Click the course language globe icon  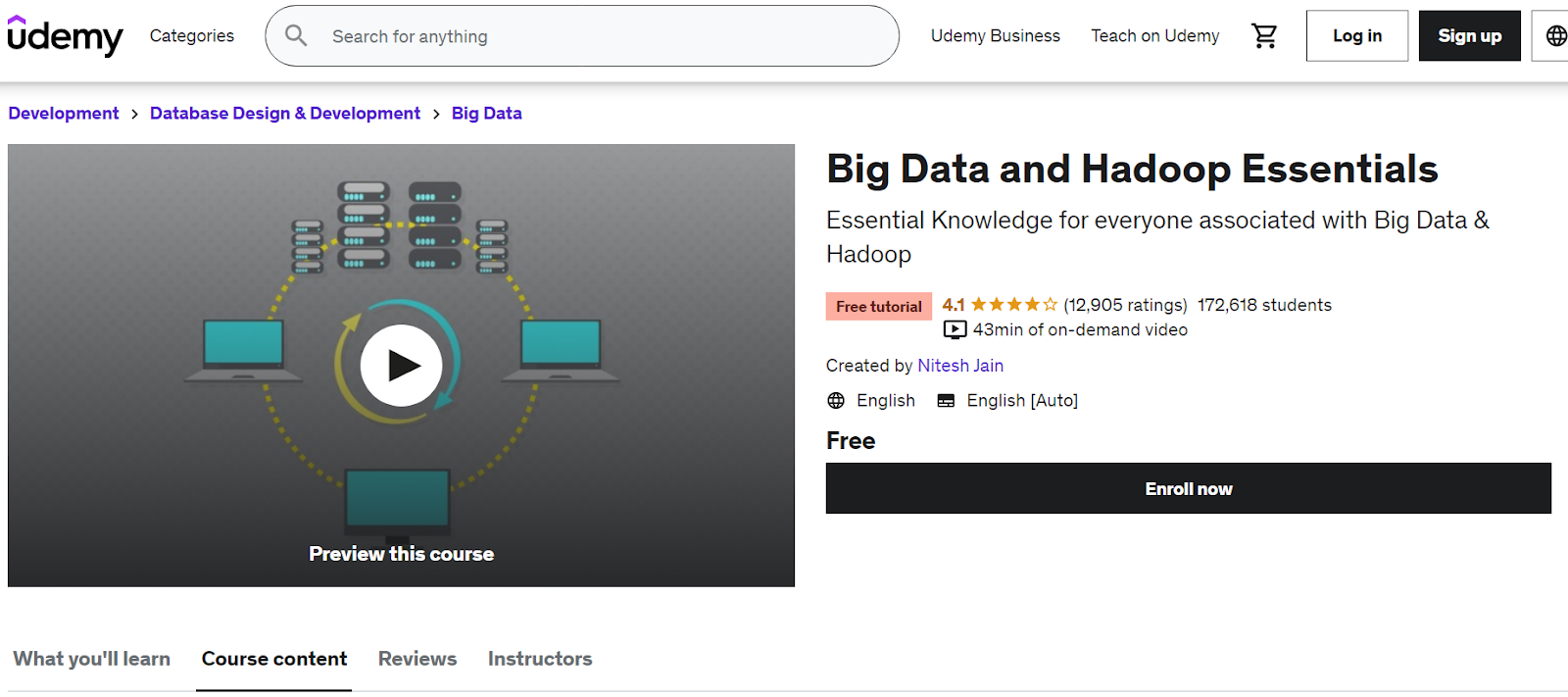836,401
